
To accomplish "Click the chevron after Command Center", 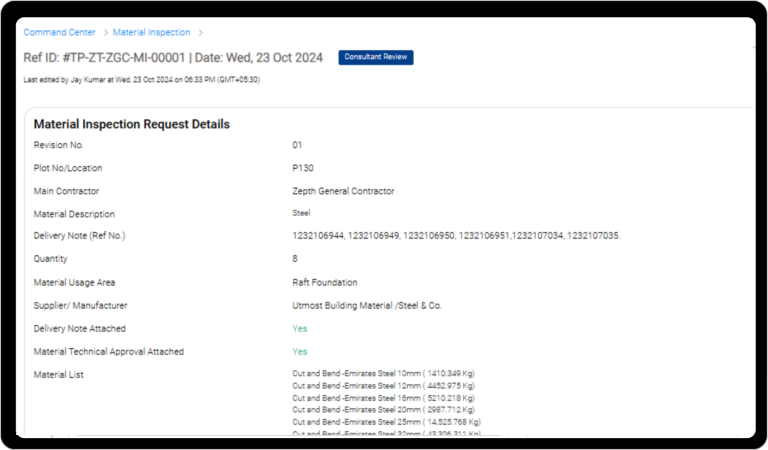I will point(104,33).
